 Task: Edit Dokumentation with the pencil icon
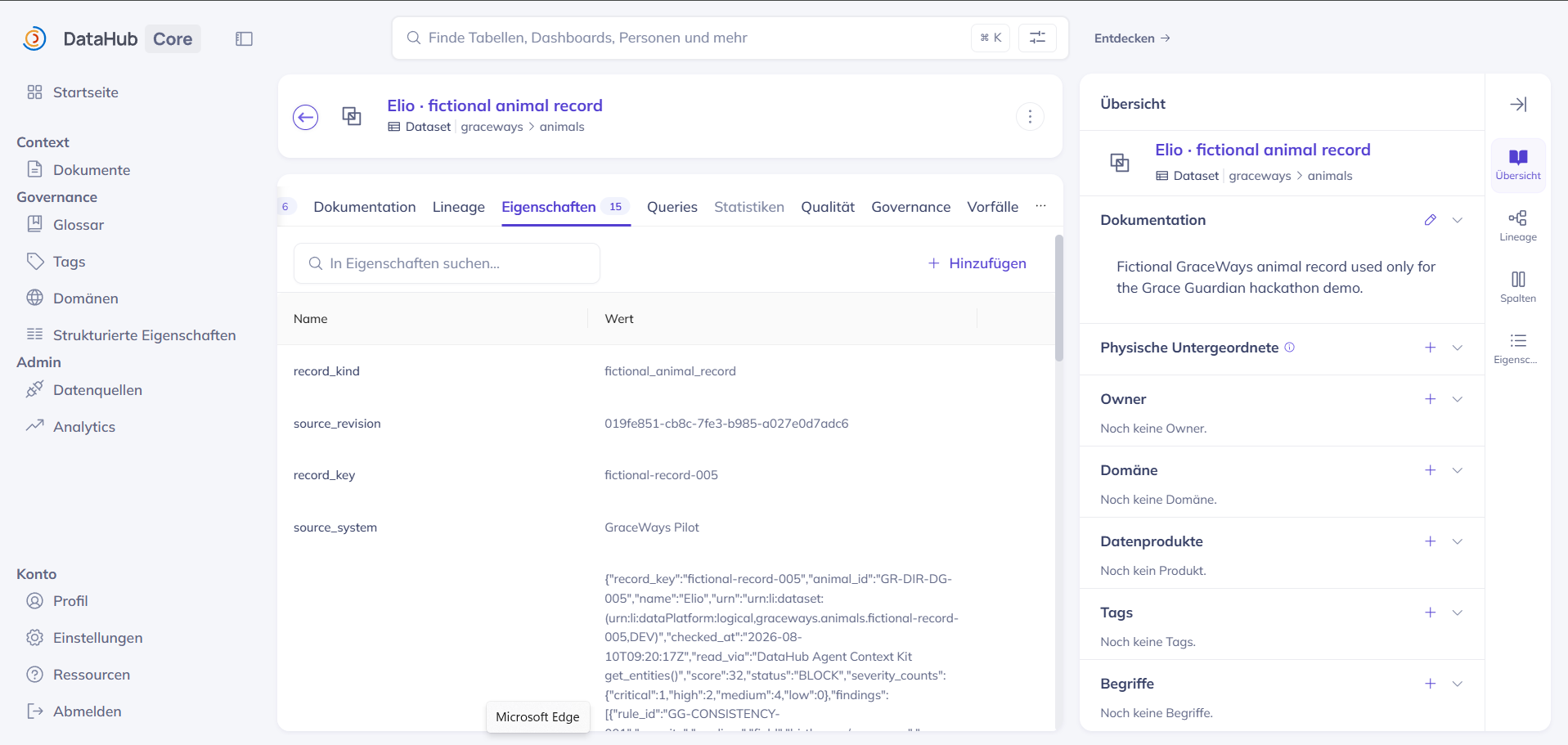pyautogui.click(x=1430, y=220)
